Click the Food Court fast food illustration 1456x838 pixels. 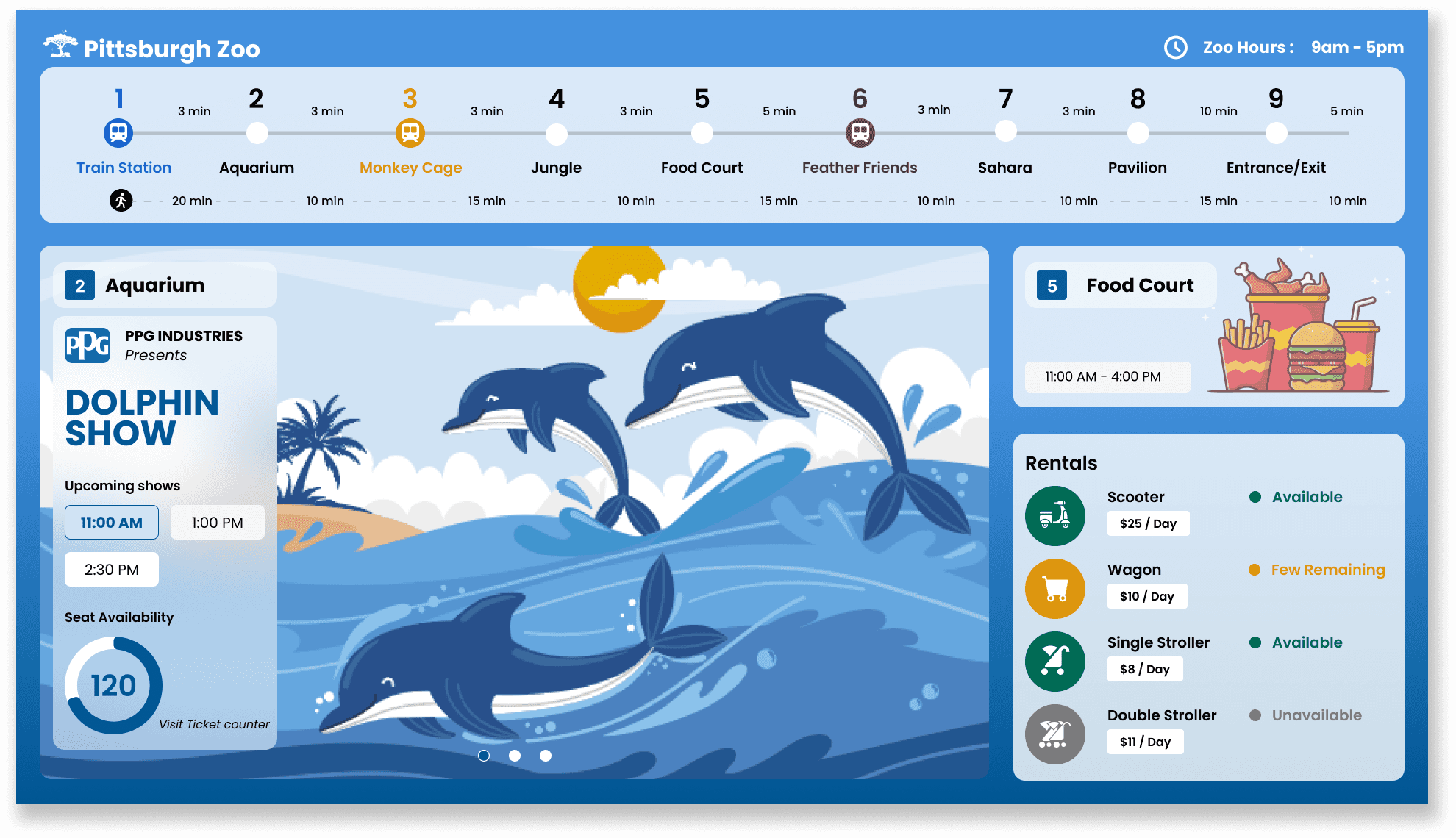click(1299, 326)
